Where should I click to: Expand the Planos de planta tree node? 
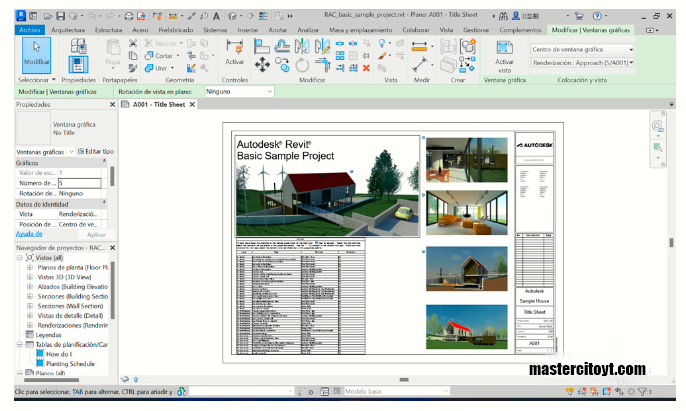coord(30,267)
